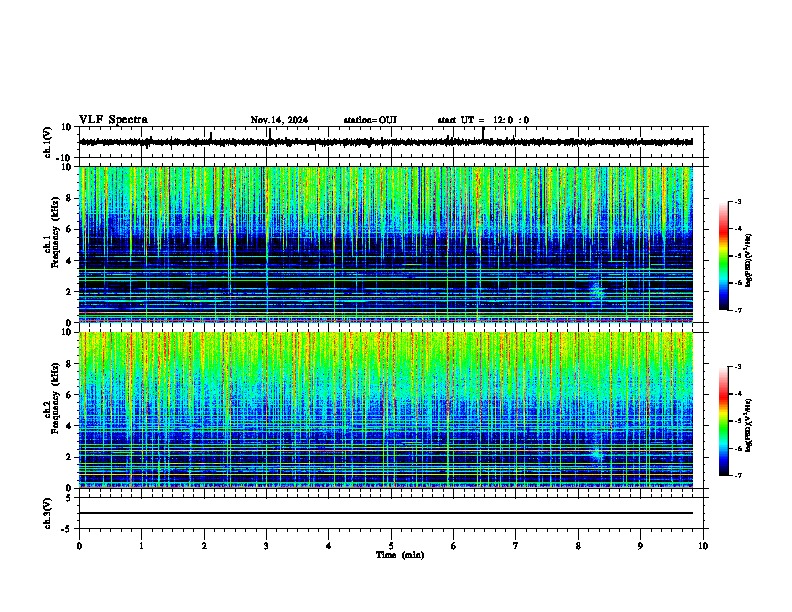
Task: Click tick label "1" on the Time axis
Action: click(x=142, y=546)
